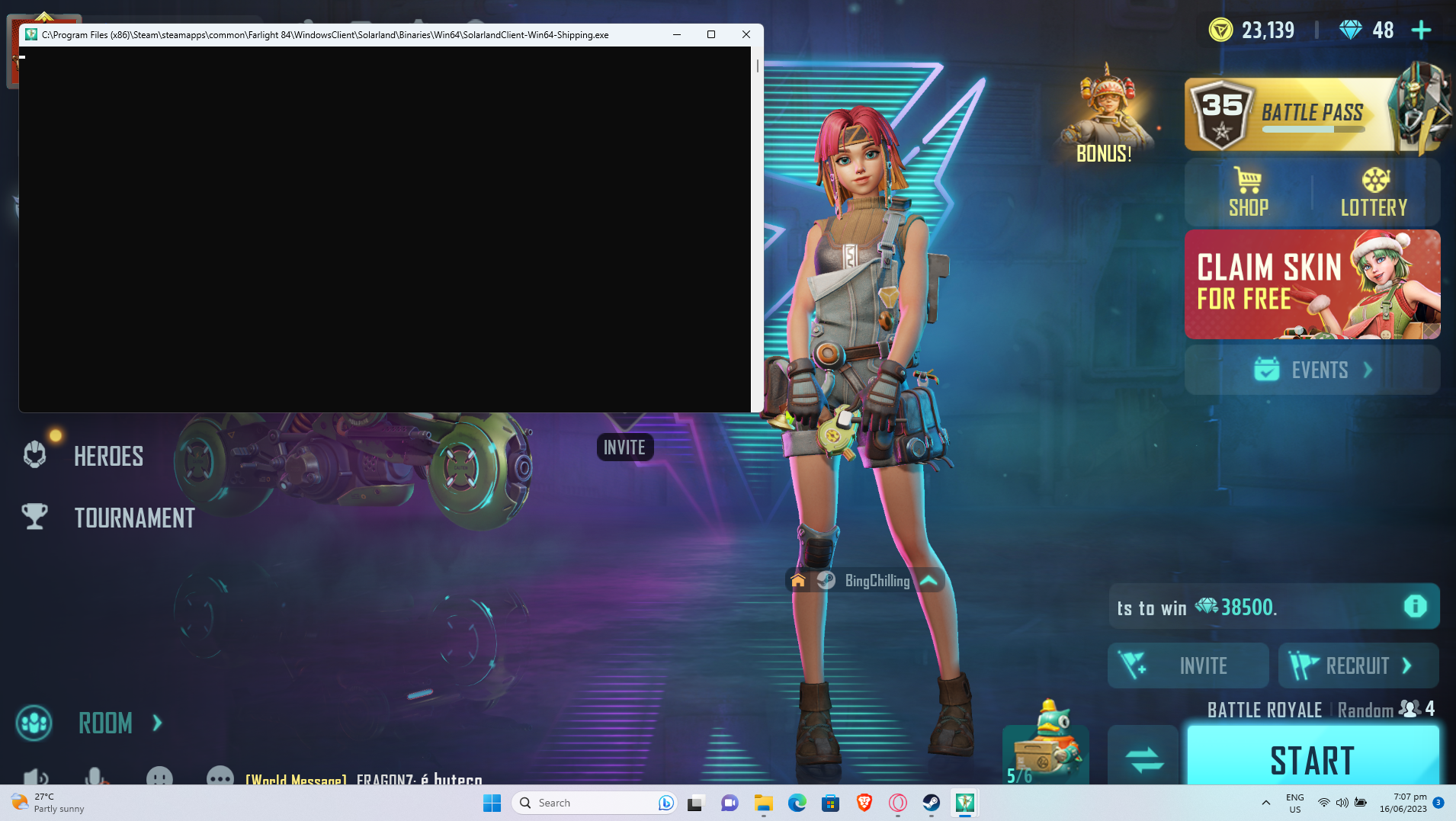This screenshot has height=821, width=1456.
Task: Show hidden system tray icons
Action: click(x=1266, y=803)
